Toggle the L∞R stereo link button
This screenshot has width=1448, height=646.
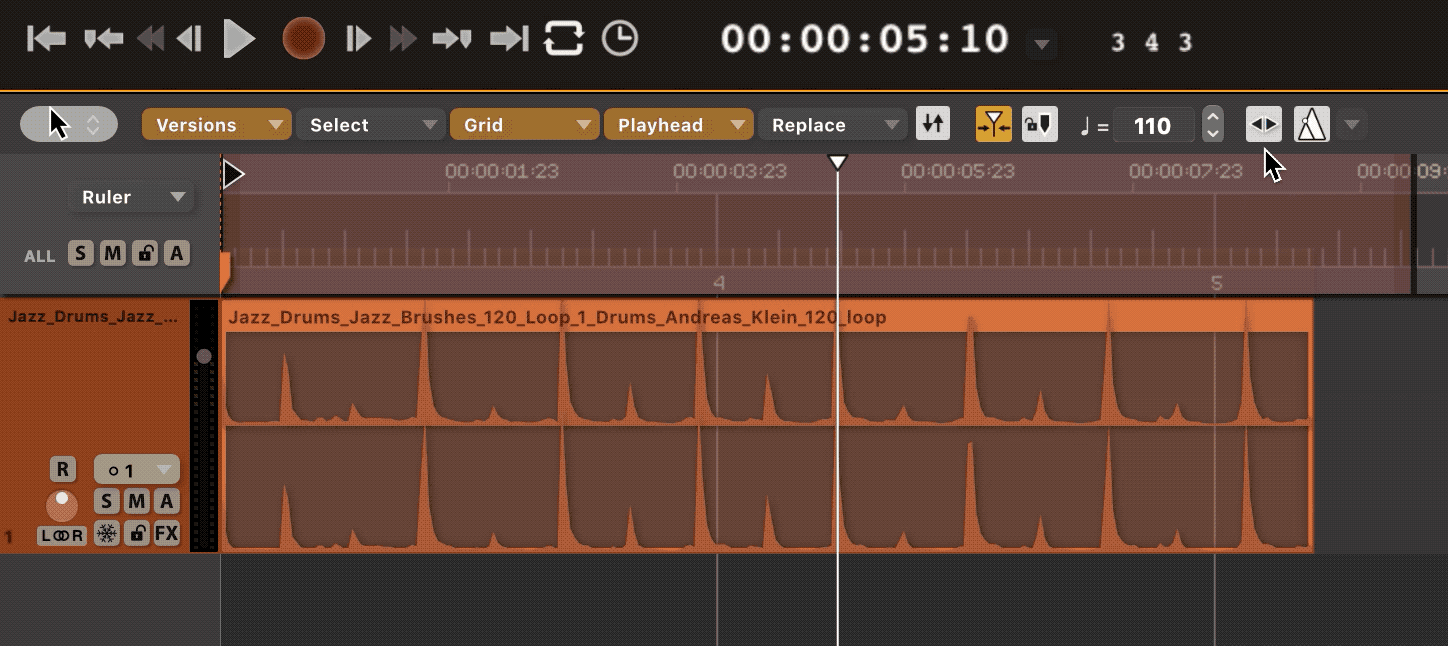coord(62,535)
